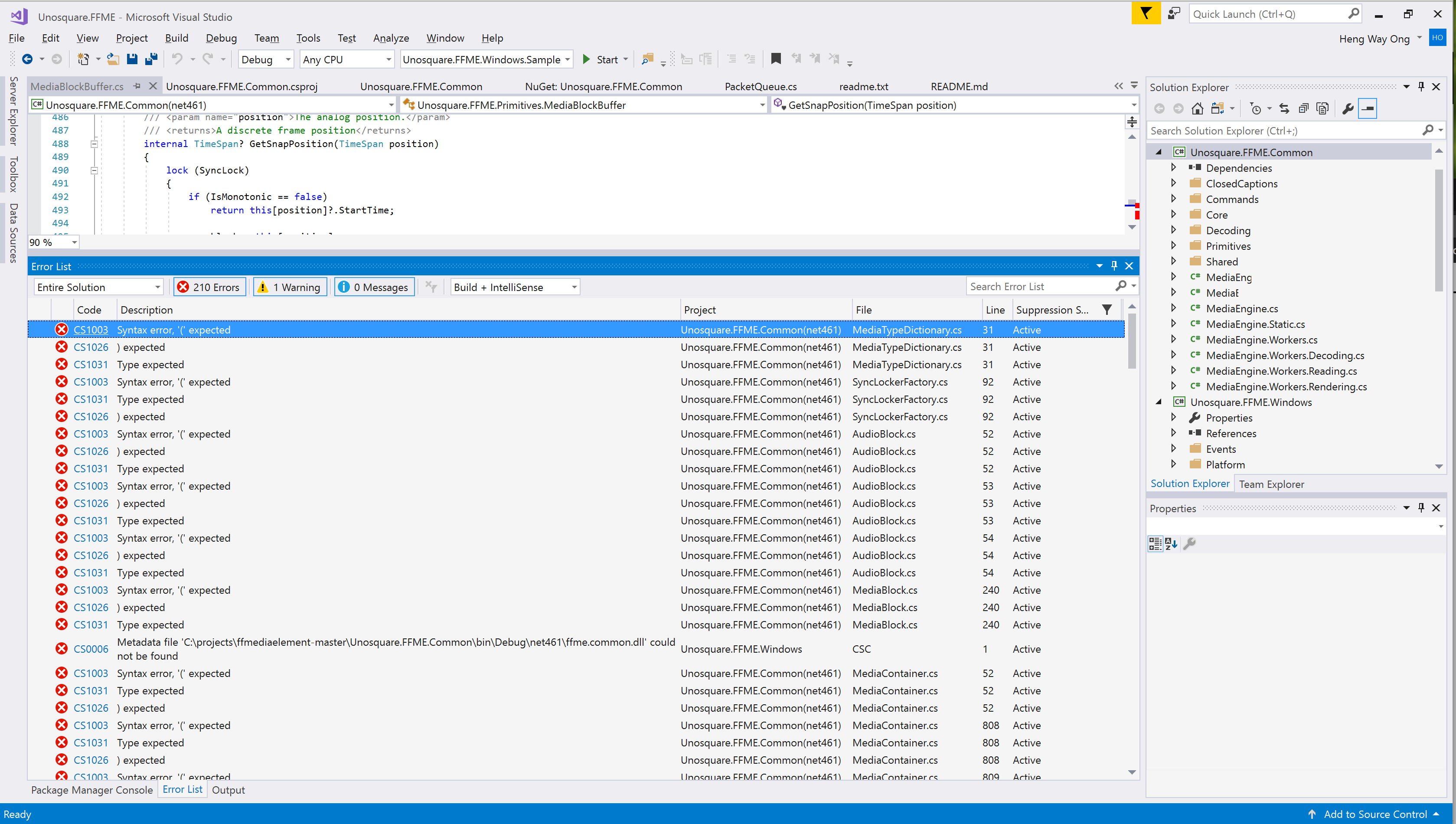Collapse the GetSnapPosition method outline at line 488
1456x824 pixels.
point(94,144)
